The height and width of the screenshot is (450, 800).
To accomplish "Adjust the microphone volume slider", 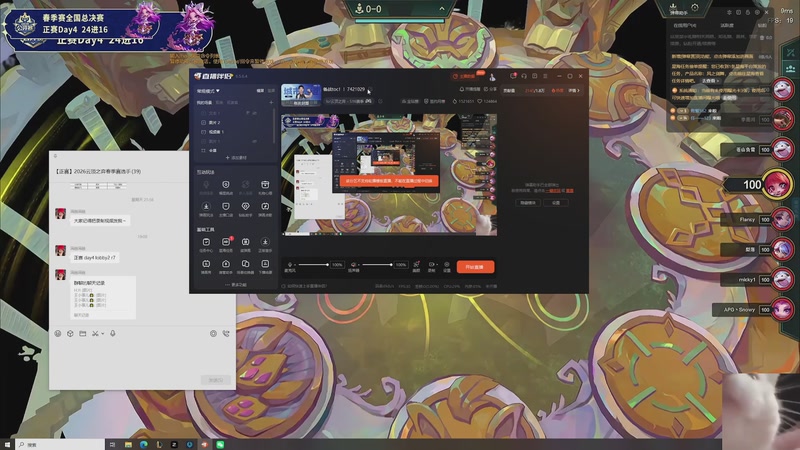I will coord(313,265).
